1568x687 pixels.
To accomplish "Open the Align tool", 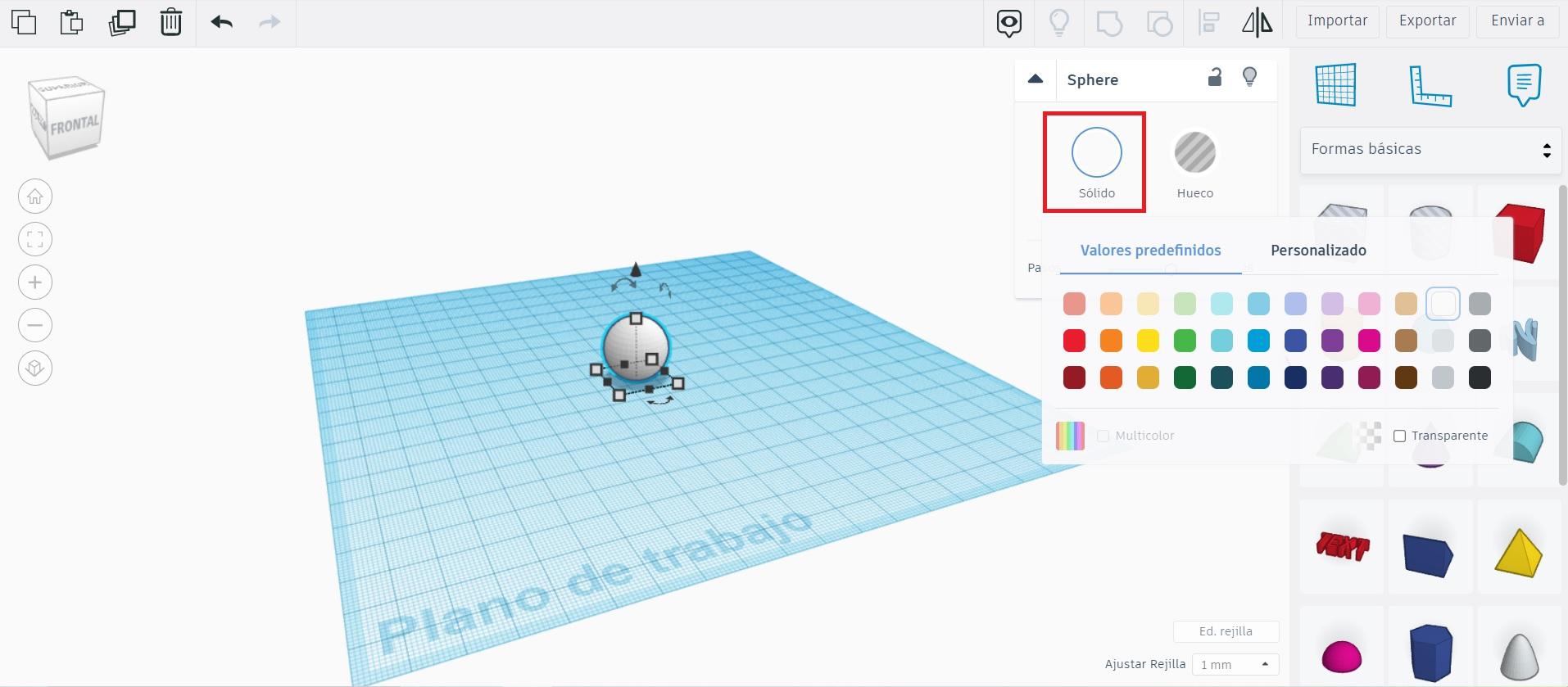I will (1208, 22).
